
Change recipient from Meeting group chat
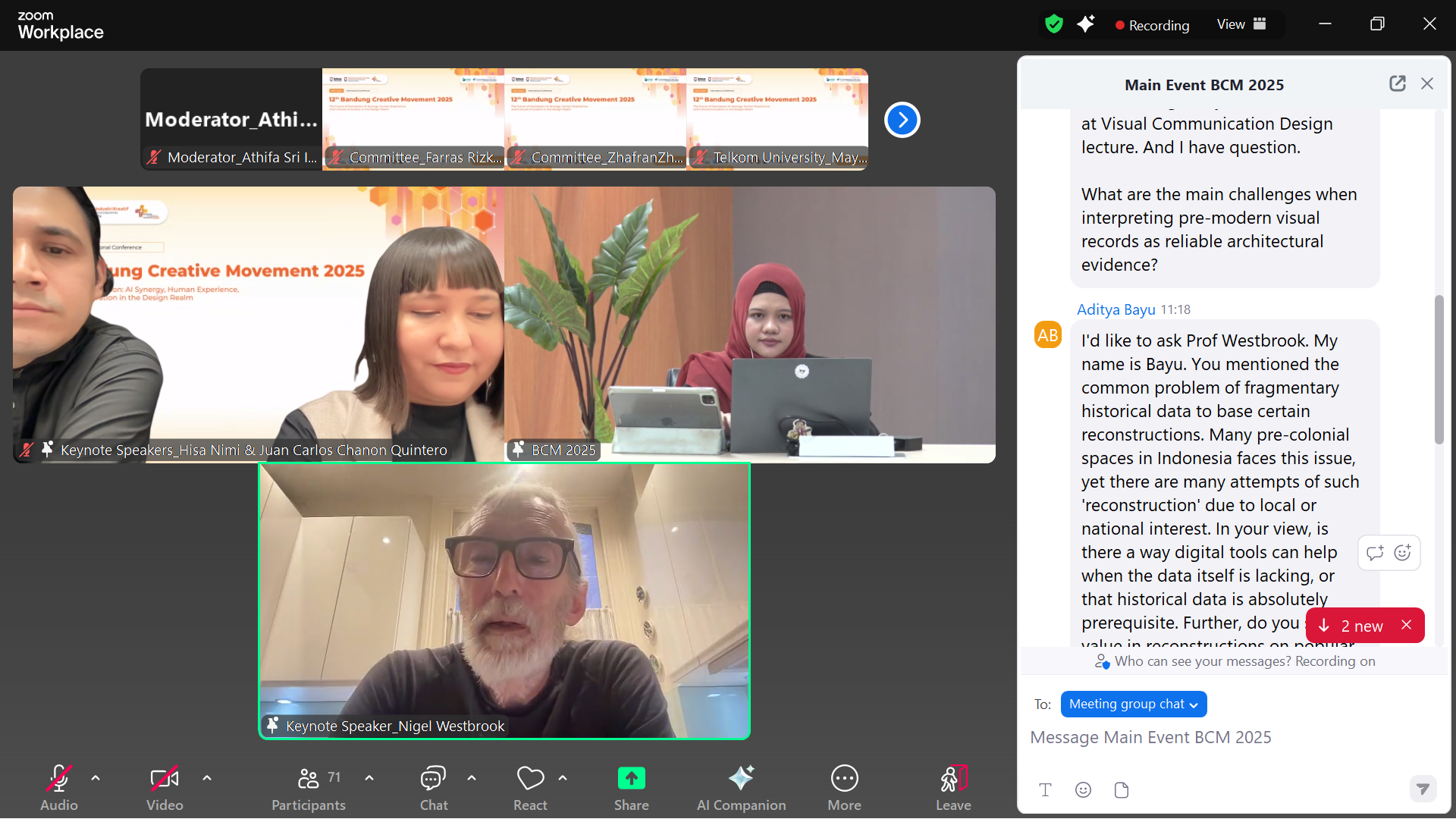1133,704
